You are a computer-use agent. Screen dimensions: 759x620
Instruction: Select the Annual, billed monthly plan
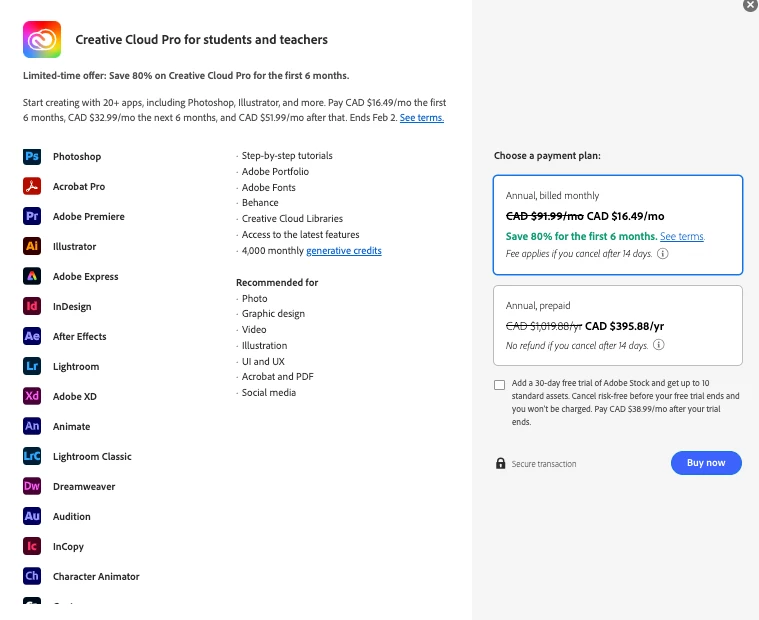tap(618, 225)
